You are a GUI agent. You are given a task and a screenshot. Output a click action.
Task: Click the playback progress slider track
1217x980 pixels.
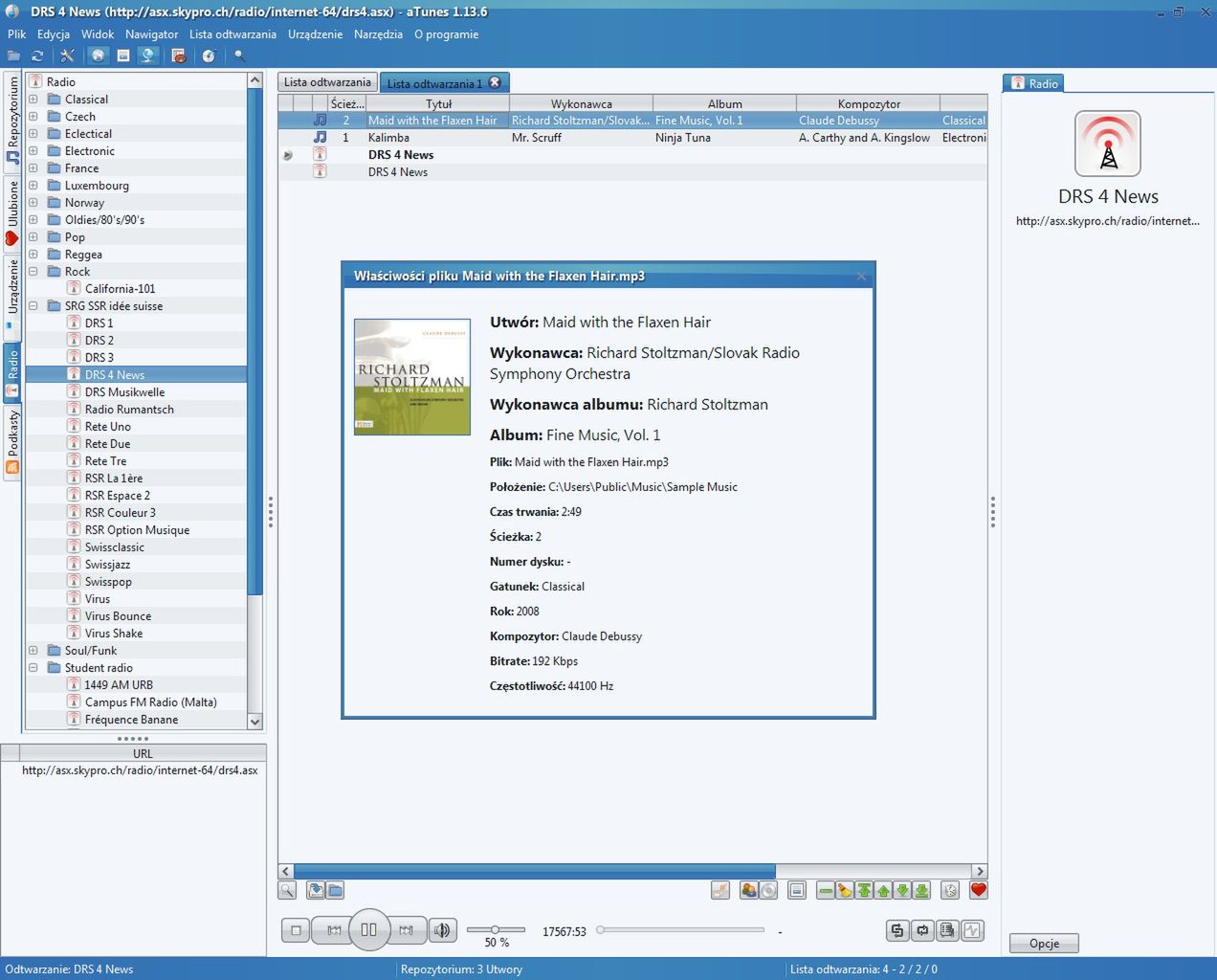click(681, 930)
